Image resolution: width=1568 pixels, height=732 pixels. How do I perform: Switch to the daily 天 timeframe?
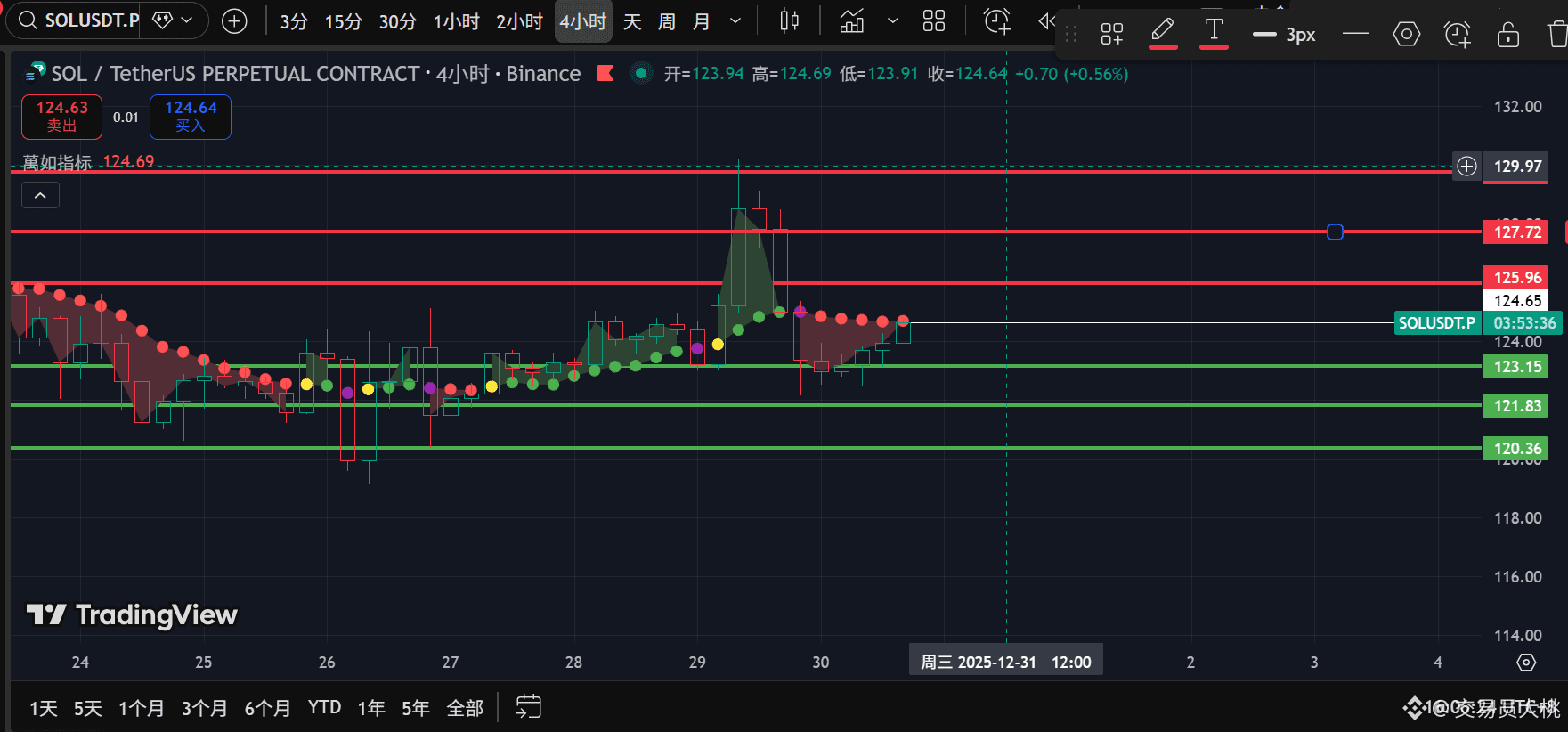point(632,21)
